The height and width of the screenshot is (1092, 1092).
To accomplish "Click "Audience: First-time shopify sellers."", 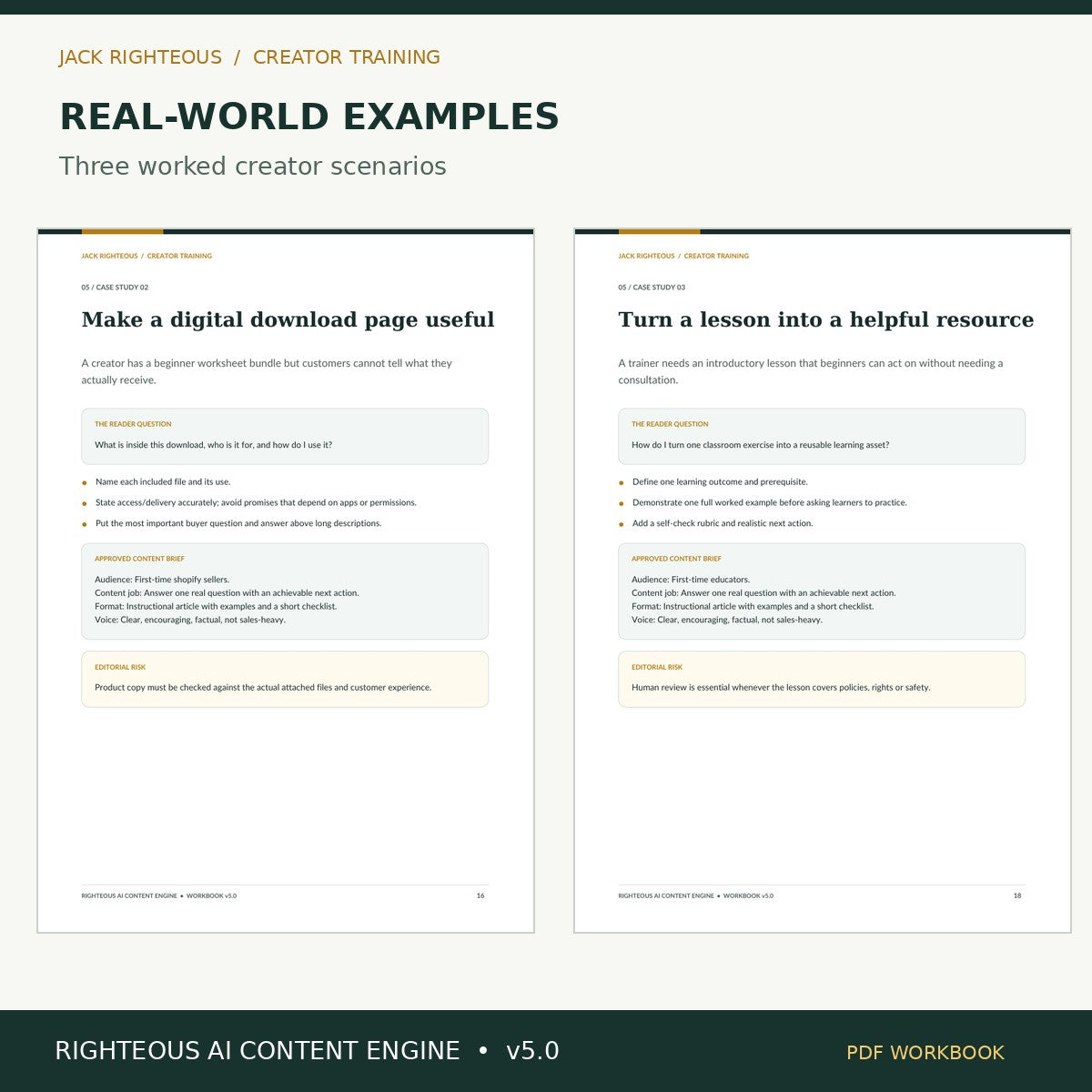I will pos(162,580).
